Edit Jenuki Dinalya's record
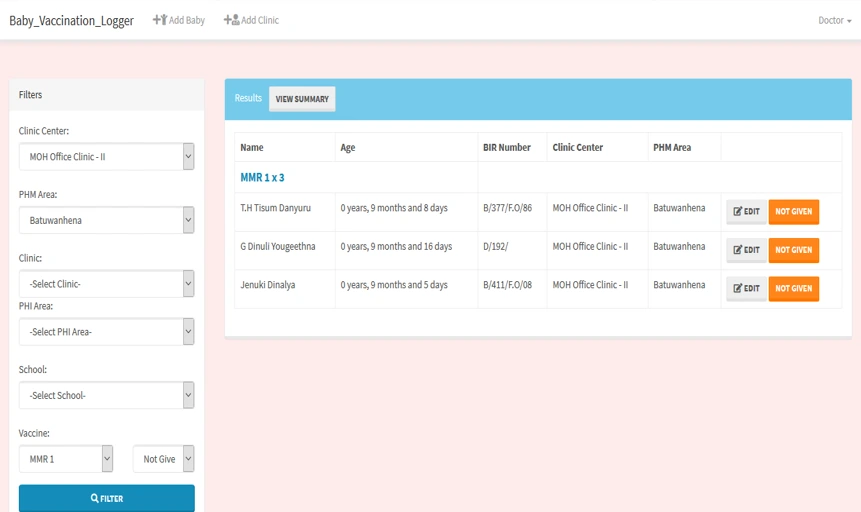The height and width of the screenshot is (512, 861). [746, 289]
